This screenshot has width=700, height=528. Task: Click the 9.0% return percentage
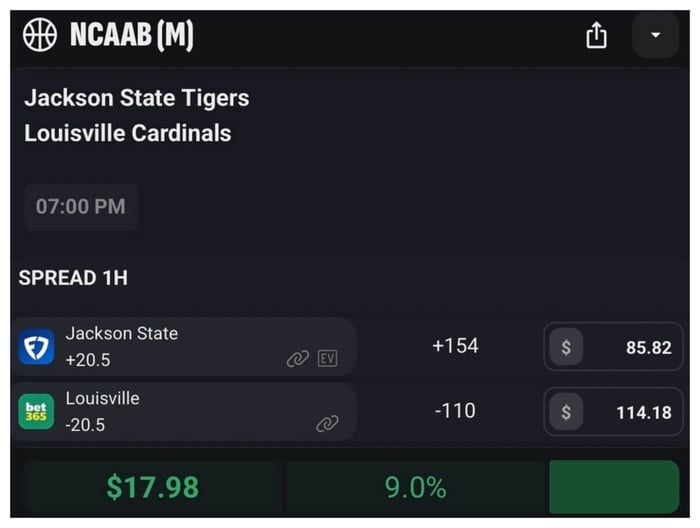point(415,487)
